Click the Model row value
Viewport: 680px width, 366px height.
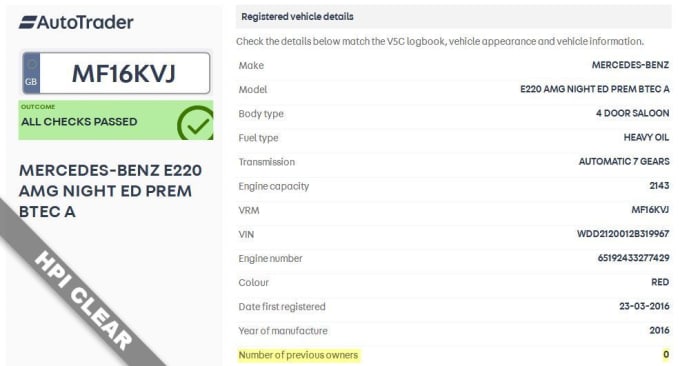pos(595,89)
